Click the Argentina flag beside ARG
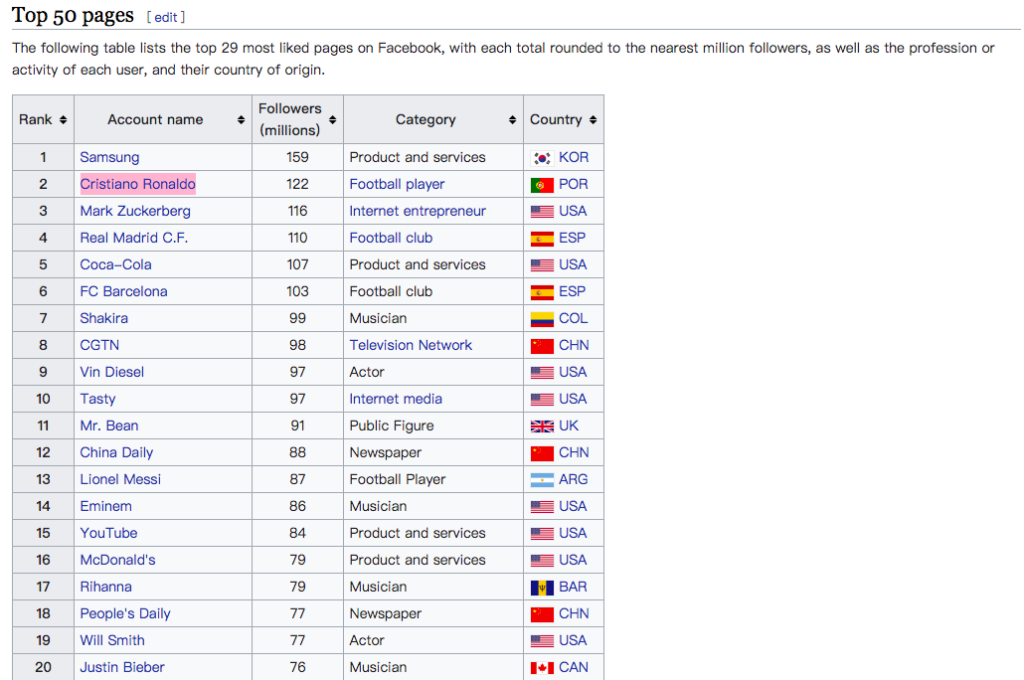The width and height of the screenshot is (1024, 680). [542, 480]
